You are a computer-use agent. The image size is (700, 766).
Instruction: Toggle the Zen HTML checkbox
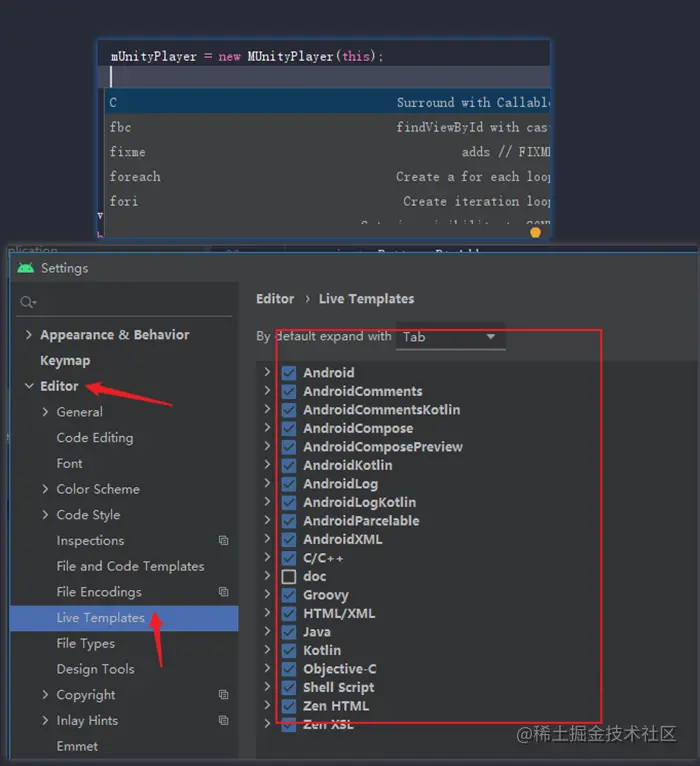point(289,706)
